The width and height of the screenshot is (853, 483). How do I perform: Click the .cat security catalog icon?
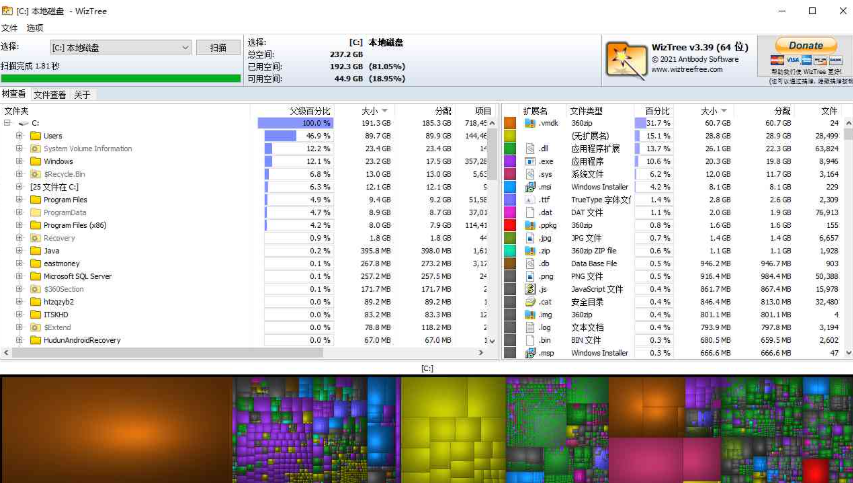click(x=530, y=301)
